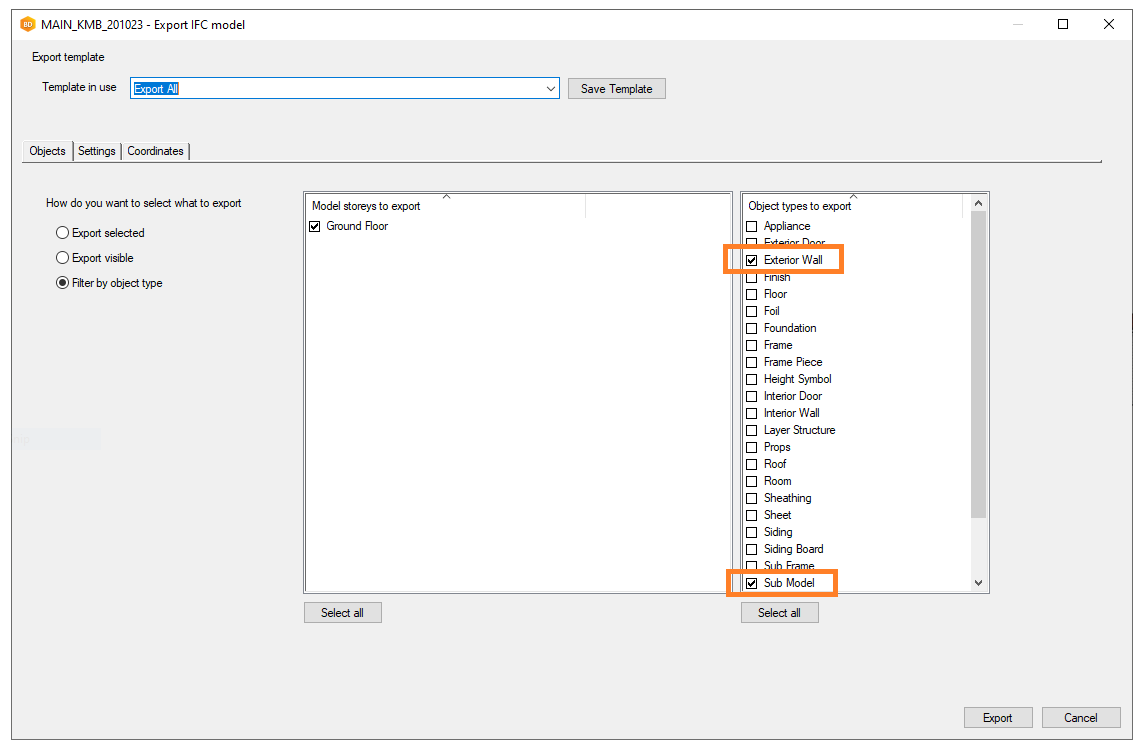
Task: Sort by Model storeys to export header
Action: pos(445,206)
